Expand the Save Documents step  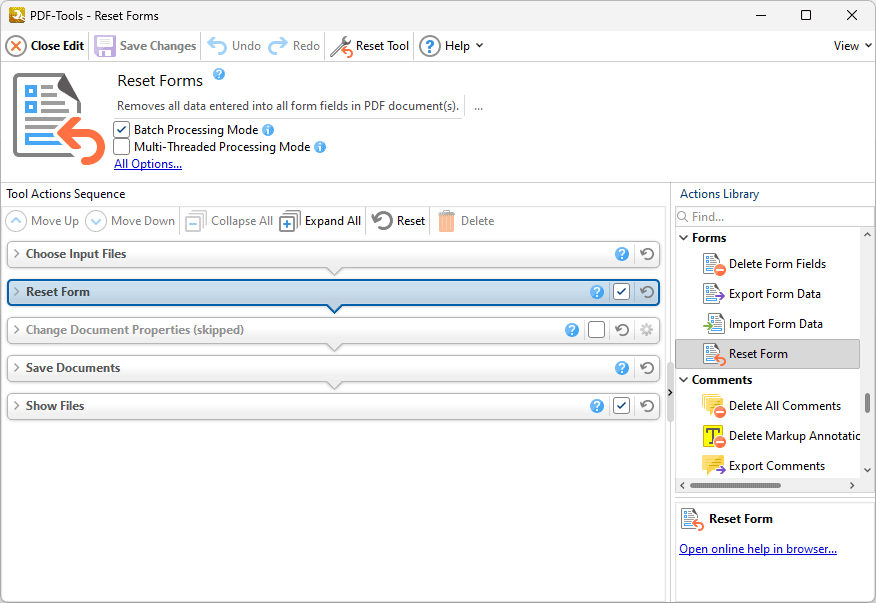click(16, 368)
